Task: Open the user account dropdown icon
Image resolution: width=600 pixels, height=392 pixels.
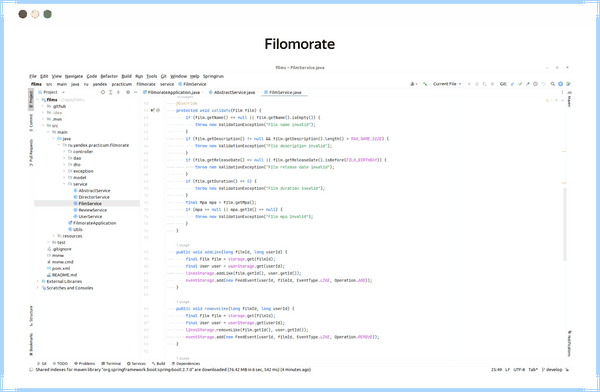Action: 414,84
